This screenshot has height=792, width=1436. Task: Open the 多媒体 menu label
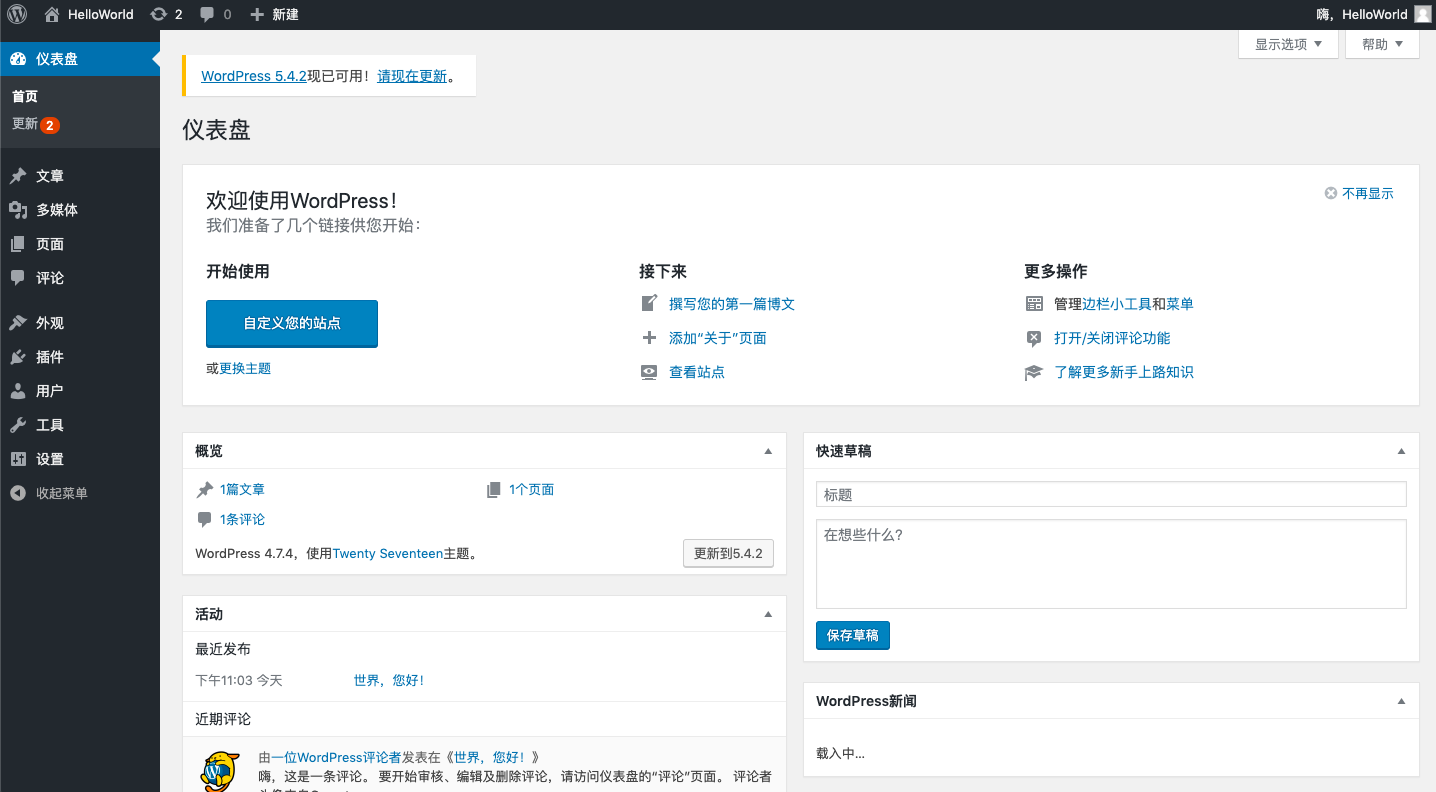click(x=57, y=210)
